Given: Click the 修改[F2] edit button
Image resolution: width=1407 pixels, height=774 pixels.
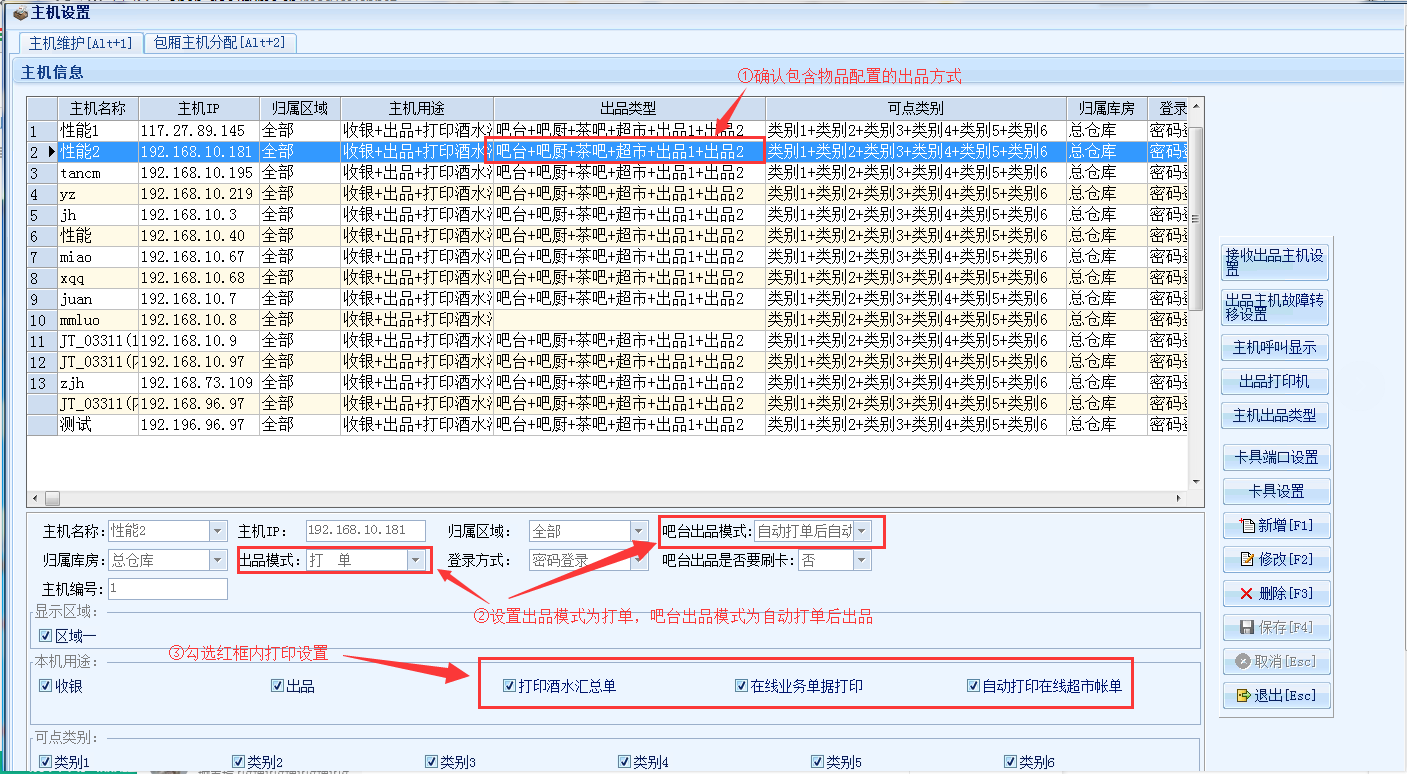Looking at the screenshot, I should [1276, 559].
